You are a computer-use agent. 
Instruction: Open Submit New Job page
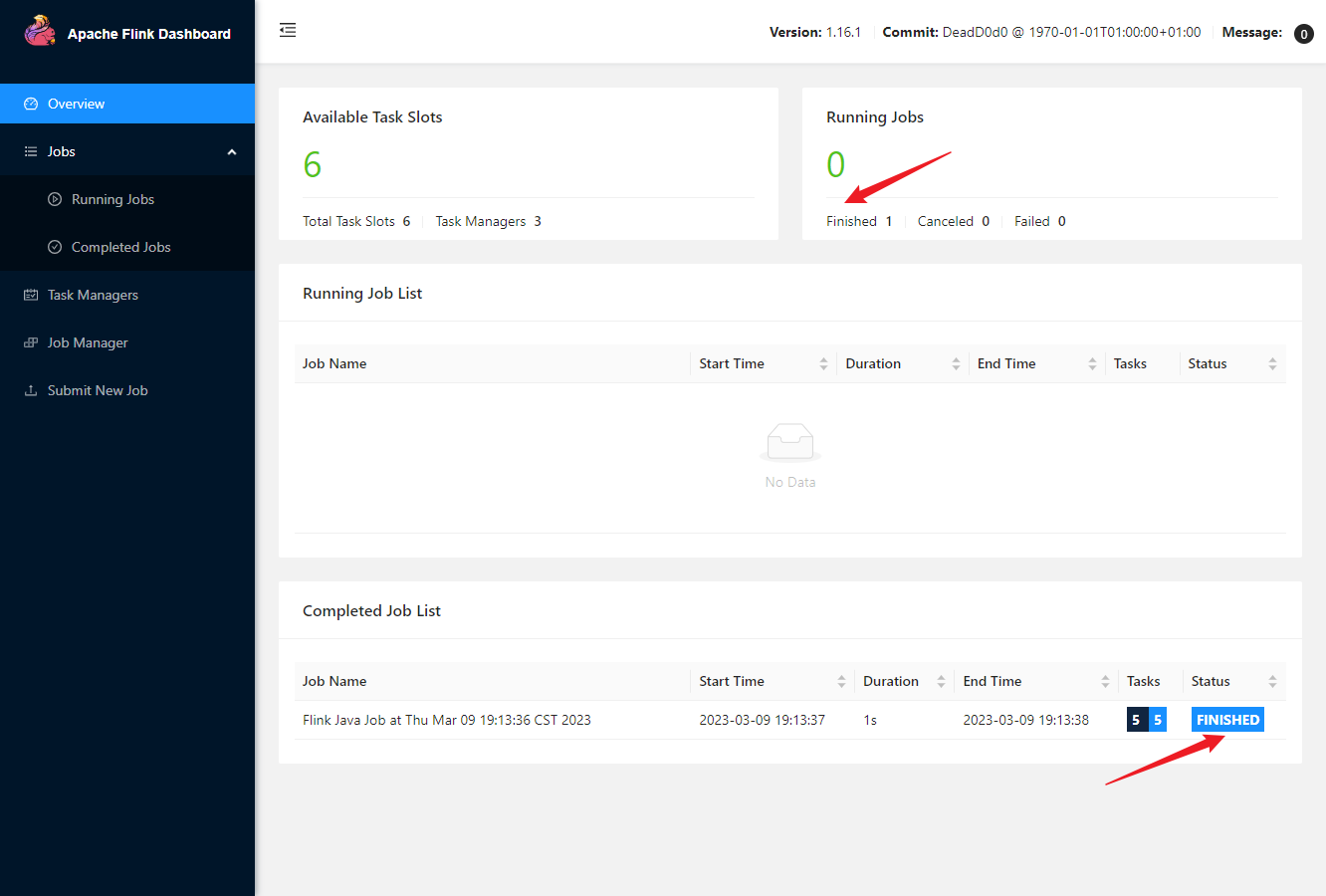pyautogui.click(x=127, y=390)
